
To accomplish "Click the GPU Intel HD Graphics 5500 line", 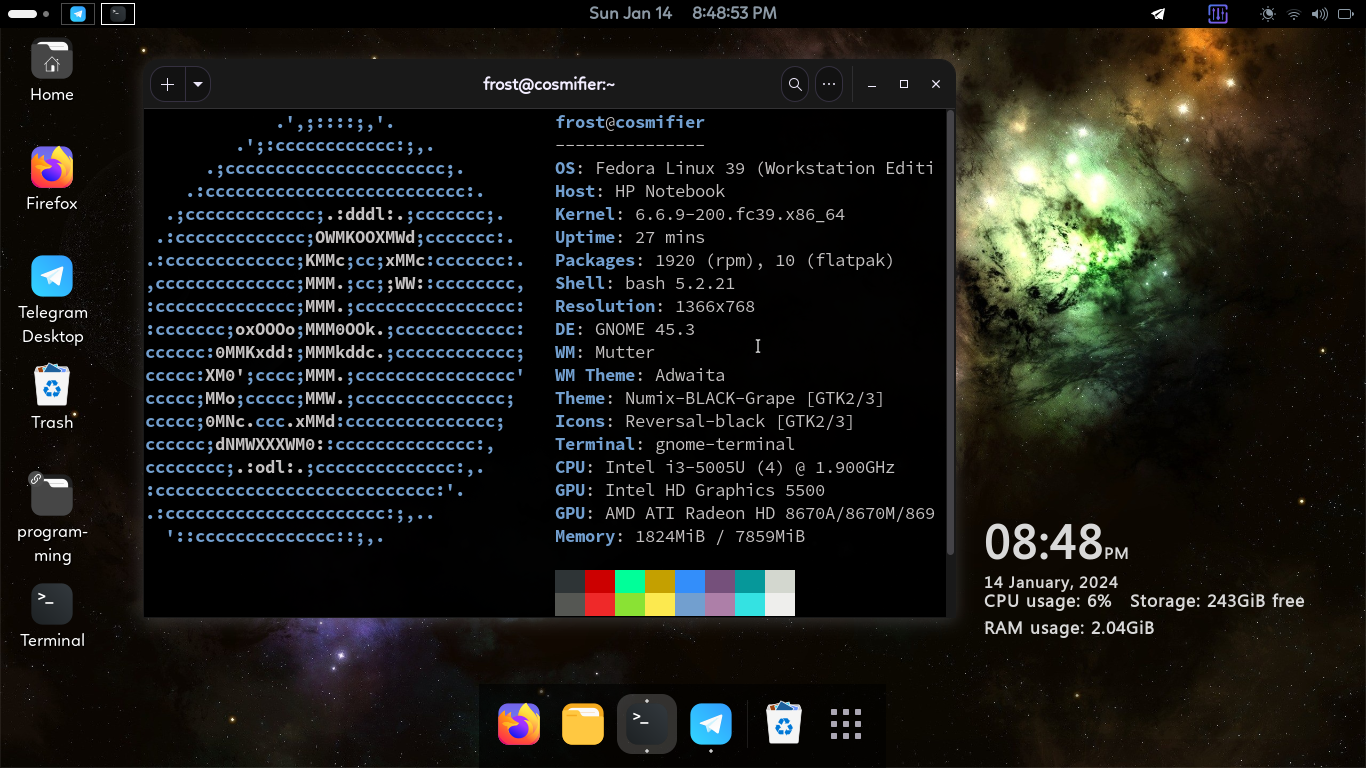I will (690, 490).
